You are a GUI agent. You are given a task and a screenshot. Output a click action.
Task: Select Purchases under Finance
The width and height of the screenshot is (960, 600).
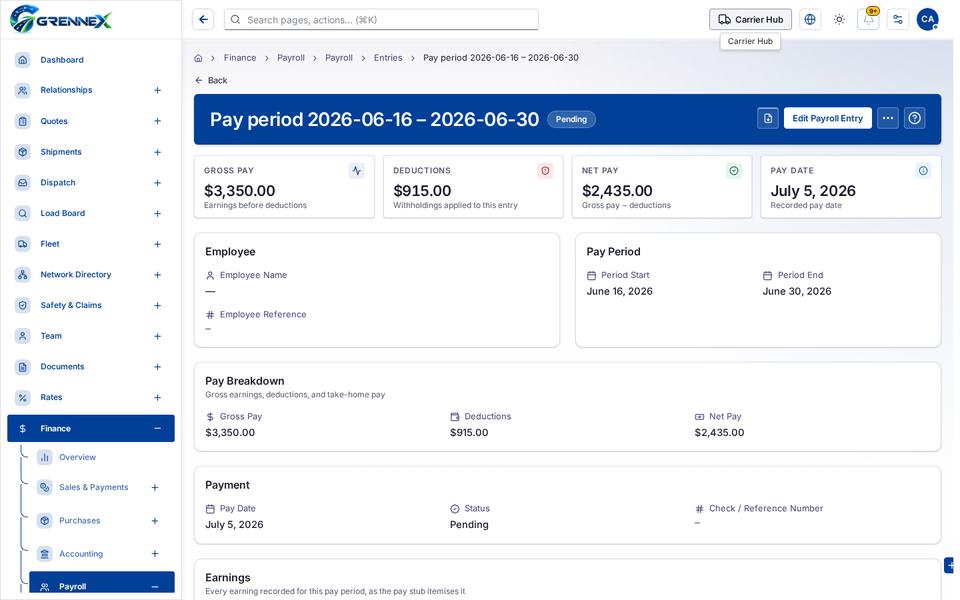coord(102,520)
